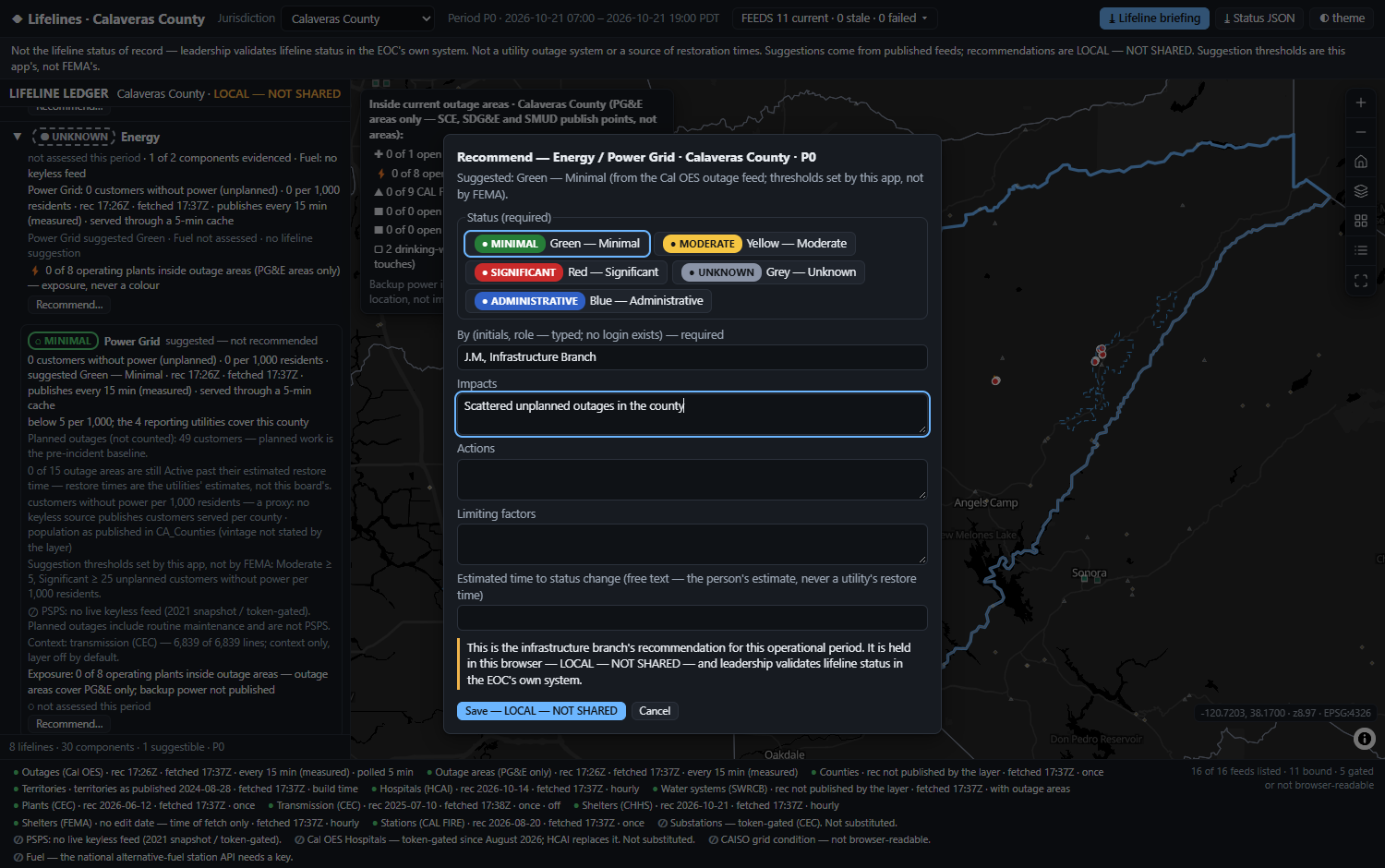Reset map to home extent
The height and width of the screenshot is (868, 1385).
pyautogui.click(x=1361, y=162)
